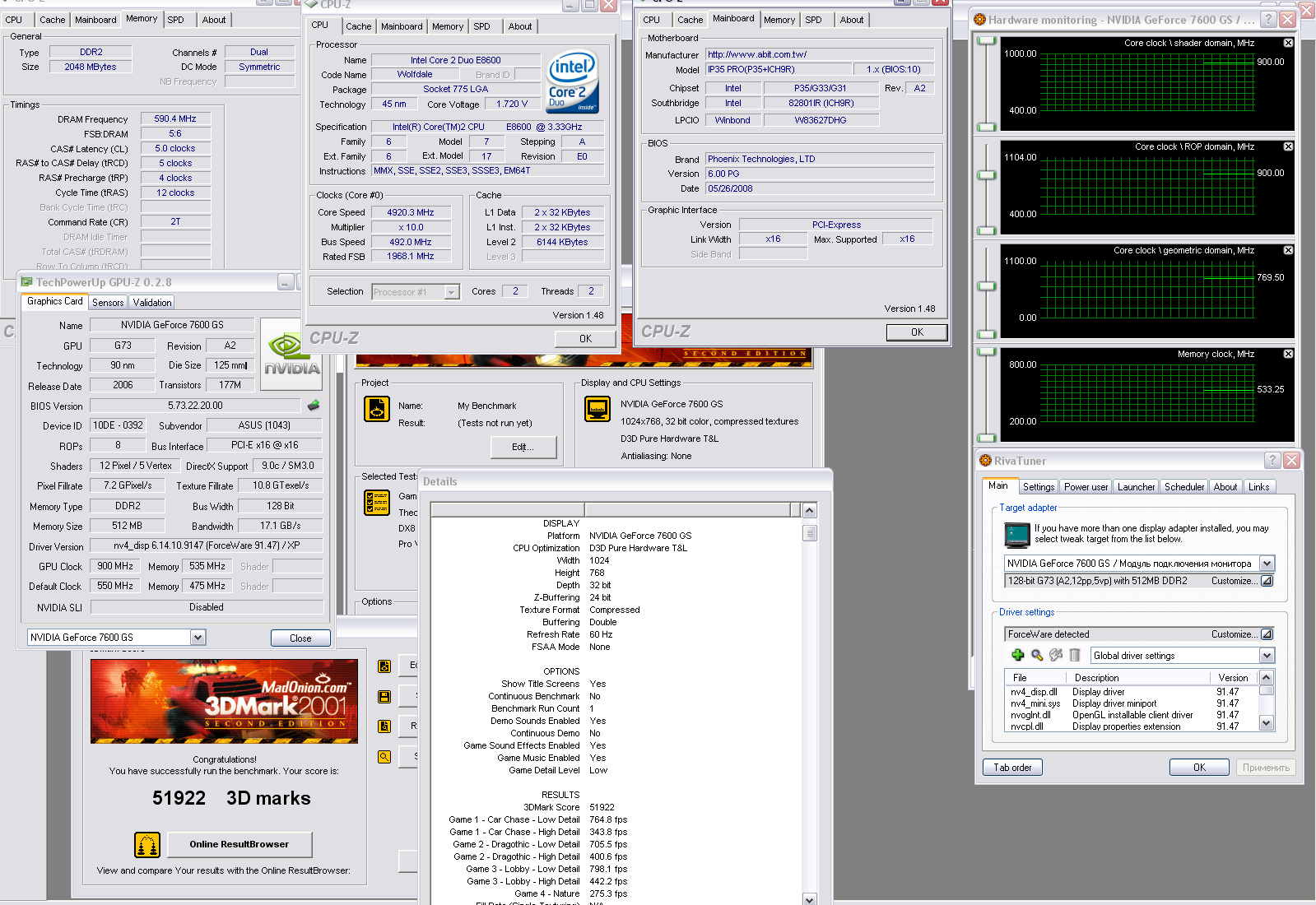Viewport: 1316px width, 905px height.
Task: Click the Description column header in driver list
Action: click(1138, 678)
